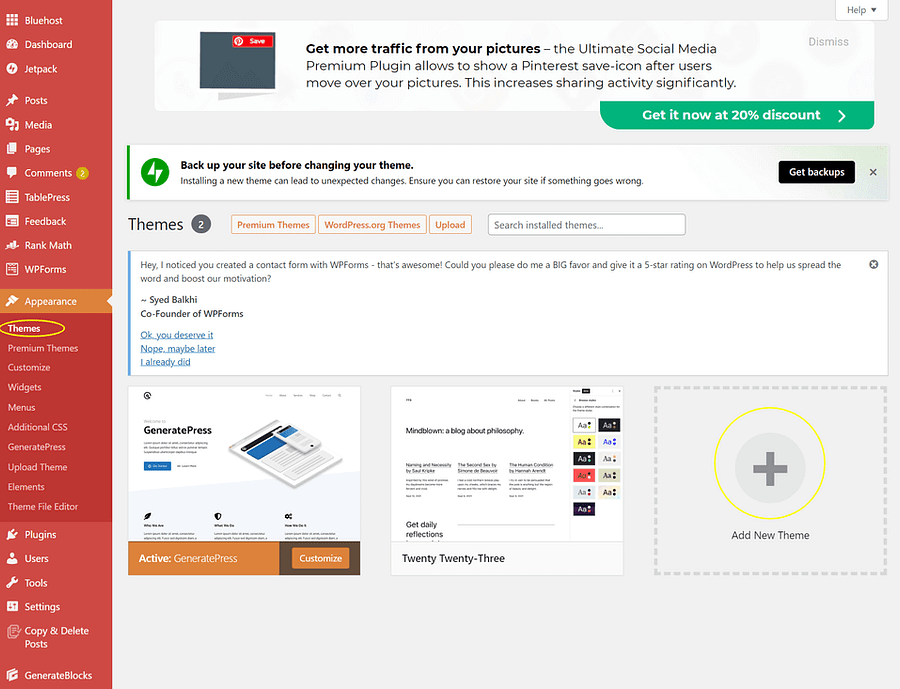Open Widgets submenu item
900x689 pixels.
pos(25,387)
